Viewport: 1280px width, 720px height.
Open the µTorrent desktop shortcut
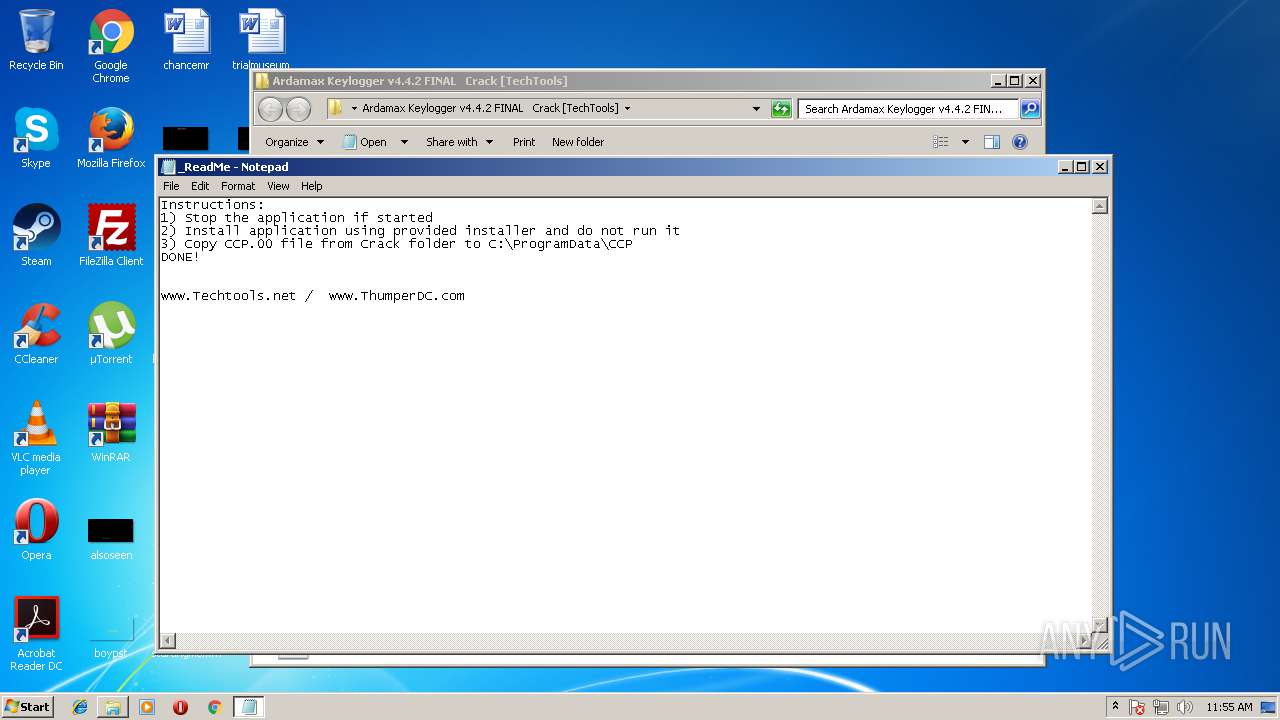coord(111,334)
